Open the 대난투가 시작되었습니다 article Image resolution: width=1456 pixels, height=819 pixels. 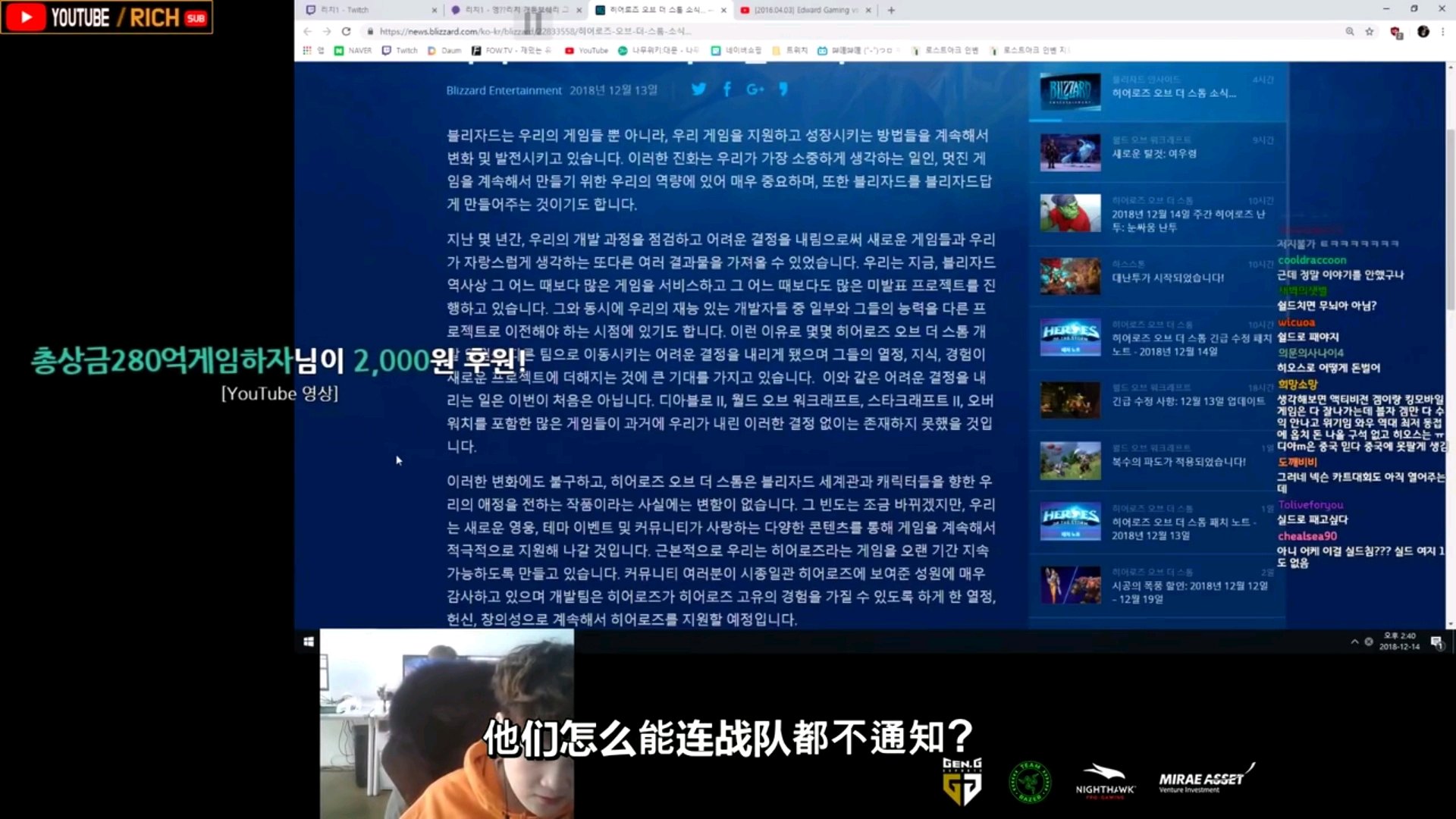click(1157, 276)
